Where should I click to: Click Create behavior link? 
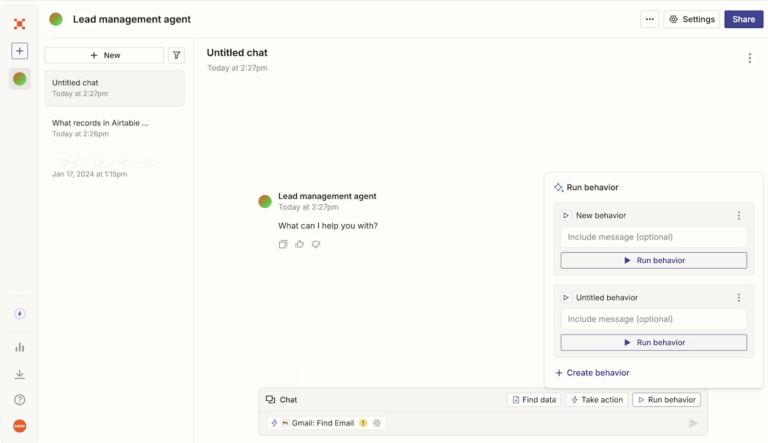click(592, 373)
